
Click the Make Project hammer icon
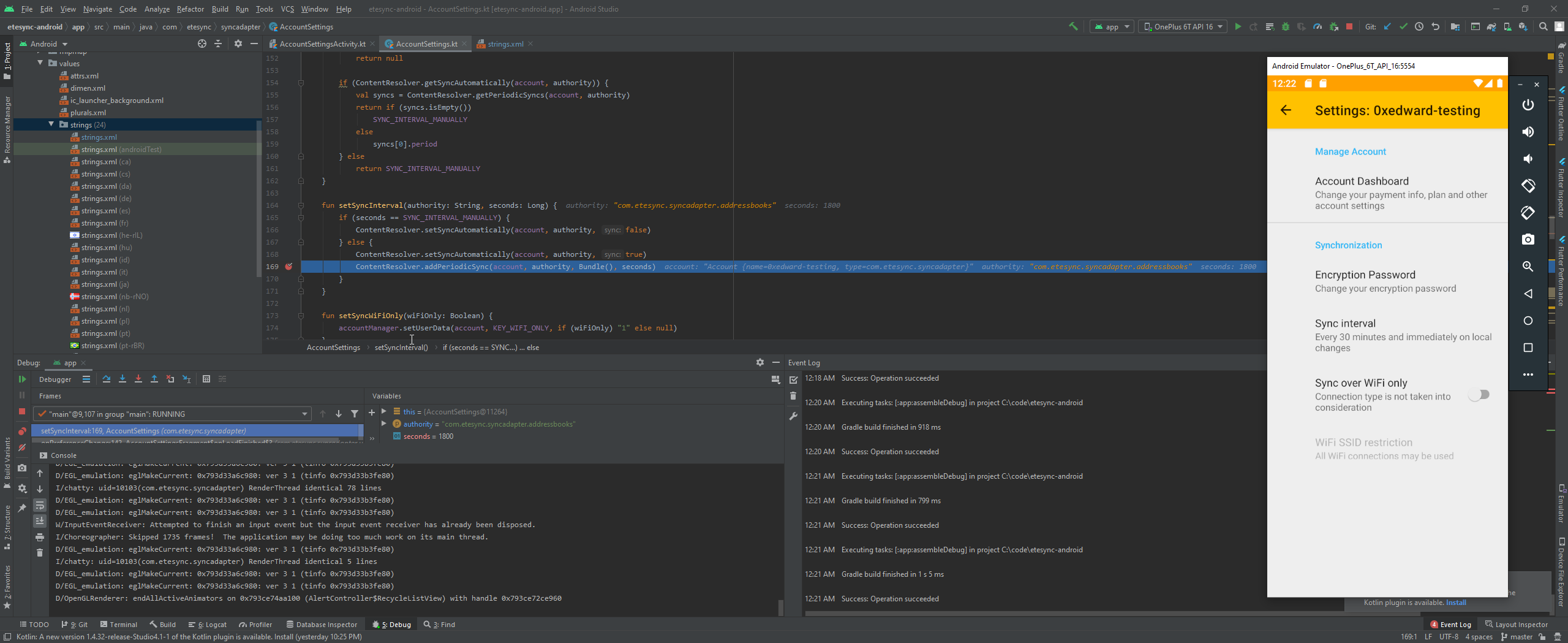click(1073, 26)
